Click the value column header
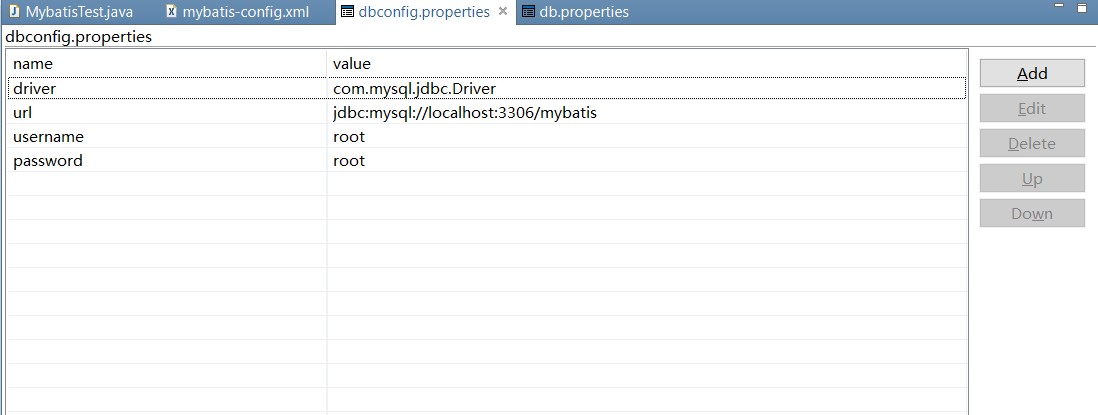 click(646, 64)
